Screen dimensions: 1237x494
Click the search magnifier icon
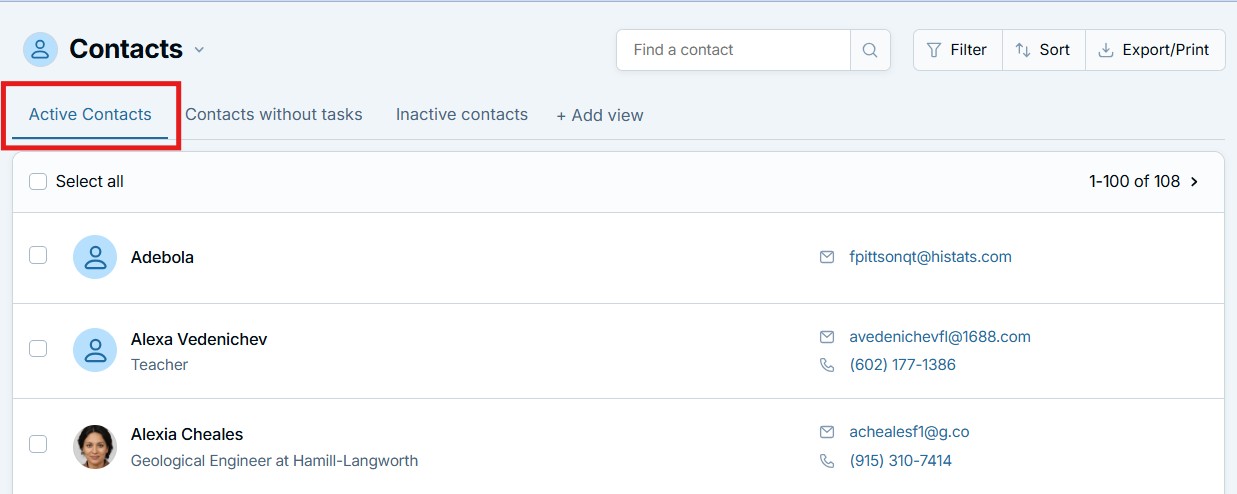(x=870, y=50)
